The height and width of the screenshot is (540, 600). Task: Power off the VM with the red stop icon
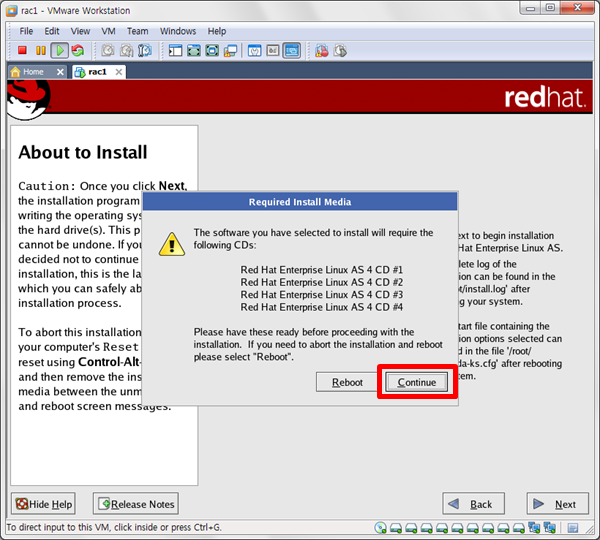(x=22, y=50)
